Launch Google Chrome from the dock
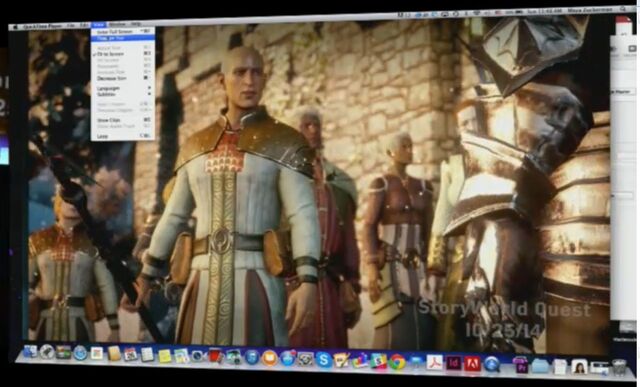 click(x=397, y=362)
